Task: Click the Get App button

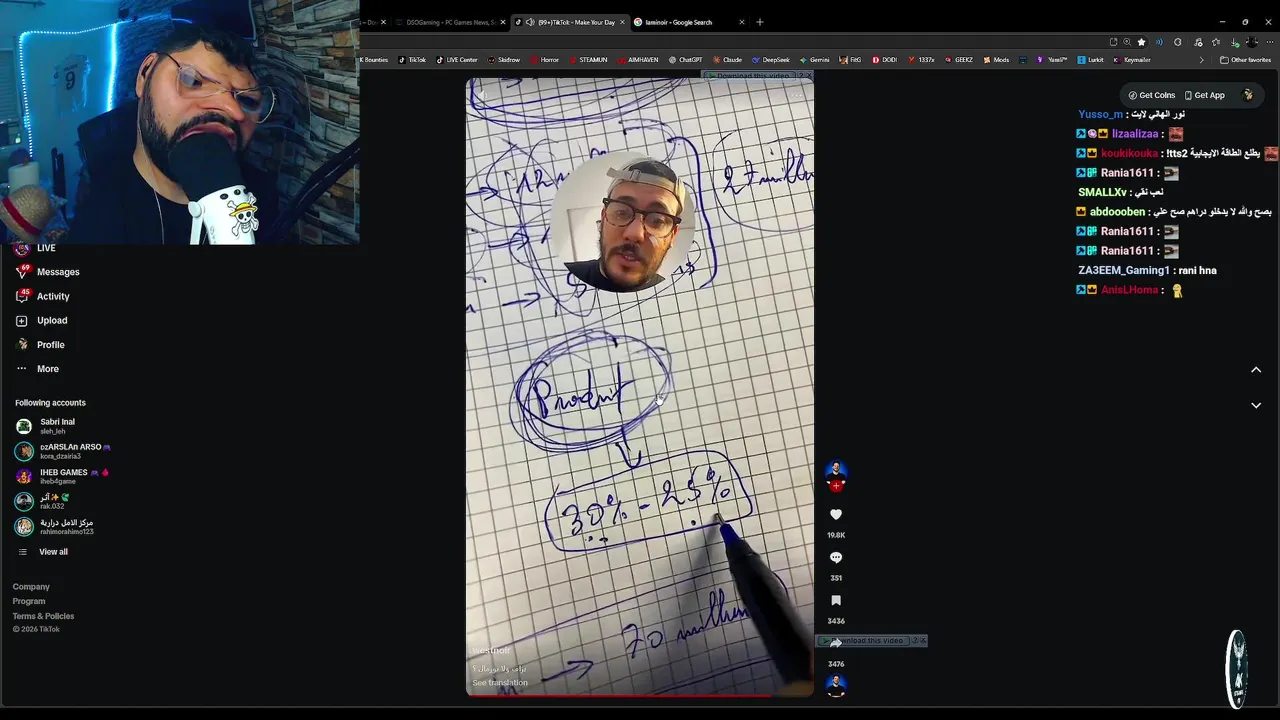Action: point(1204,95)
